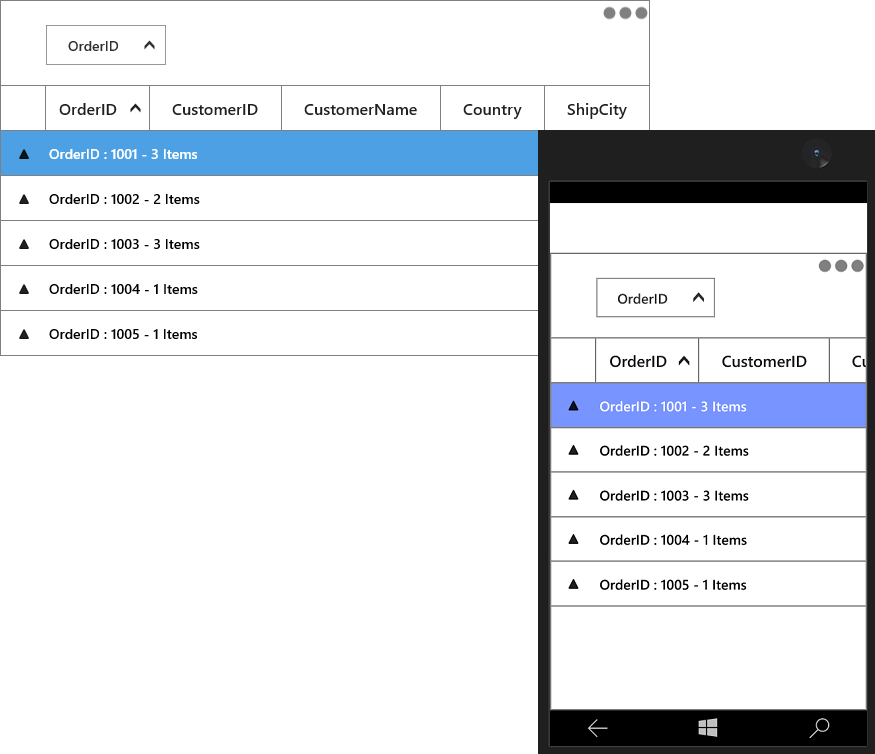The image size is (875, 754).
Task: Collapse OrderID 1002 group in desktop grid
Action: (x=24, y=199)
